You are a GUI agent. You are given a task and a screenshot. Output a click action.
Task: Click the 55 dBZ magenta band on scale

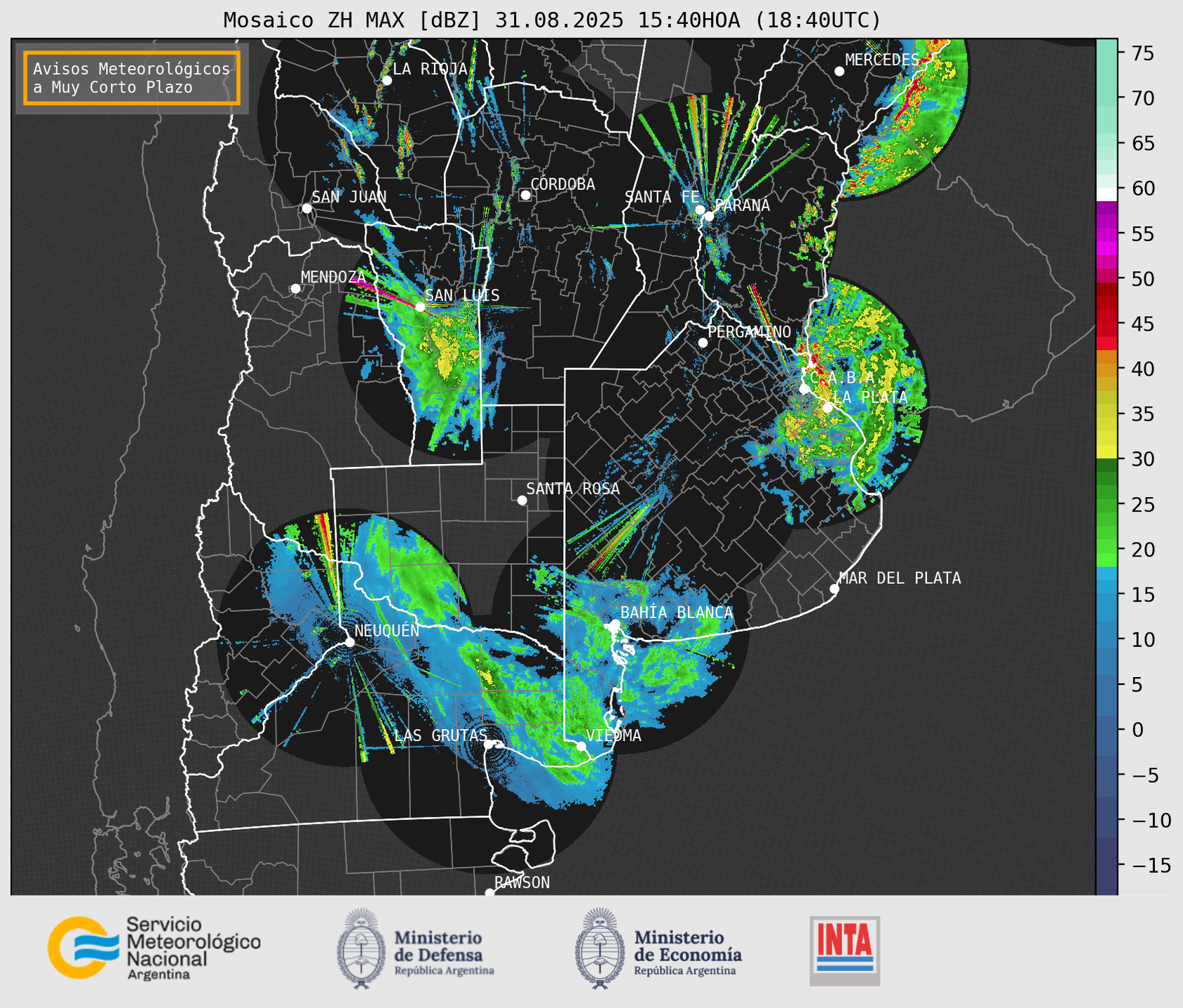click(1107, 233)
